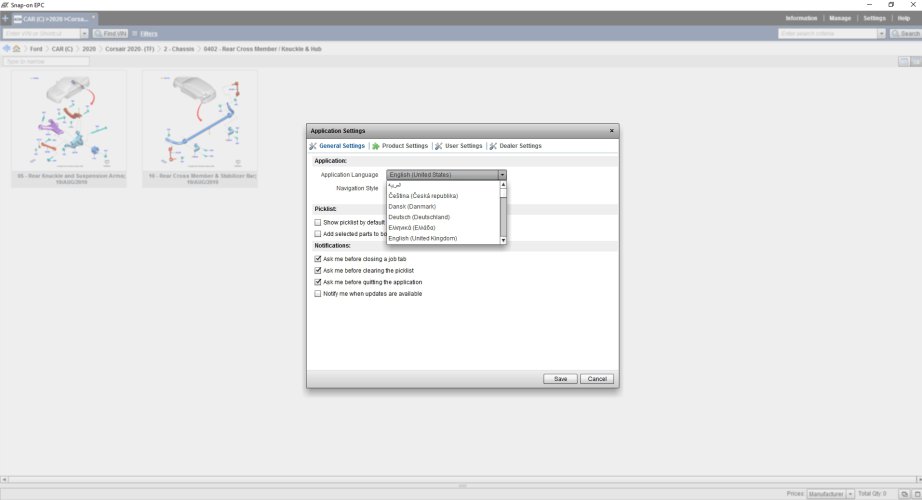This screenshot has width=922, height=500.
Task: Uncheck Ask me before closing a job tab
Action: pyautogui.click(x=318, y=259)
